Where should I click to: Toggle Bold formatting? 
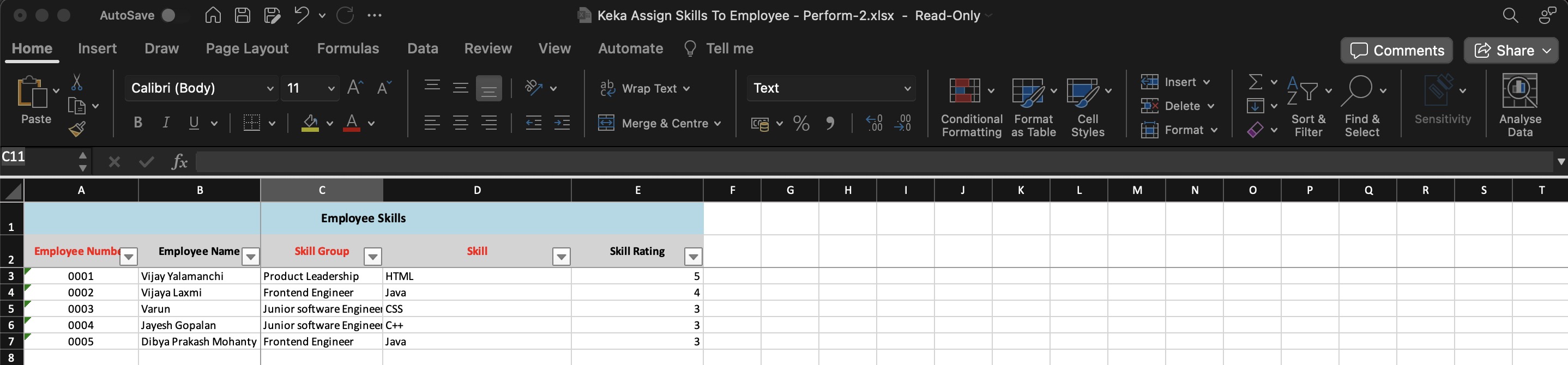[x=138, y=123]
